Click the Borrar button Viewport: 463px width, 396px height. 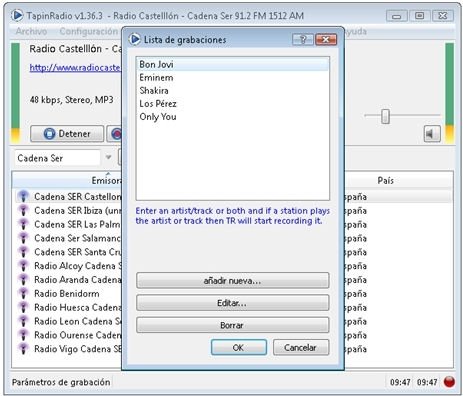pos(233,325)
